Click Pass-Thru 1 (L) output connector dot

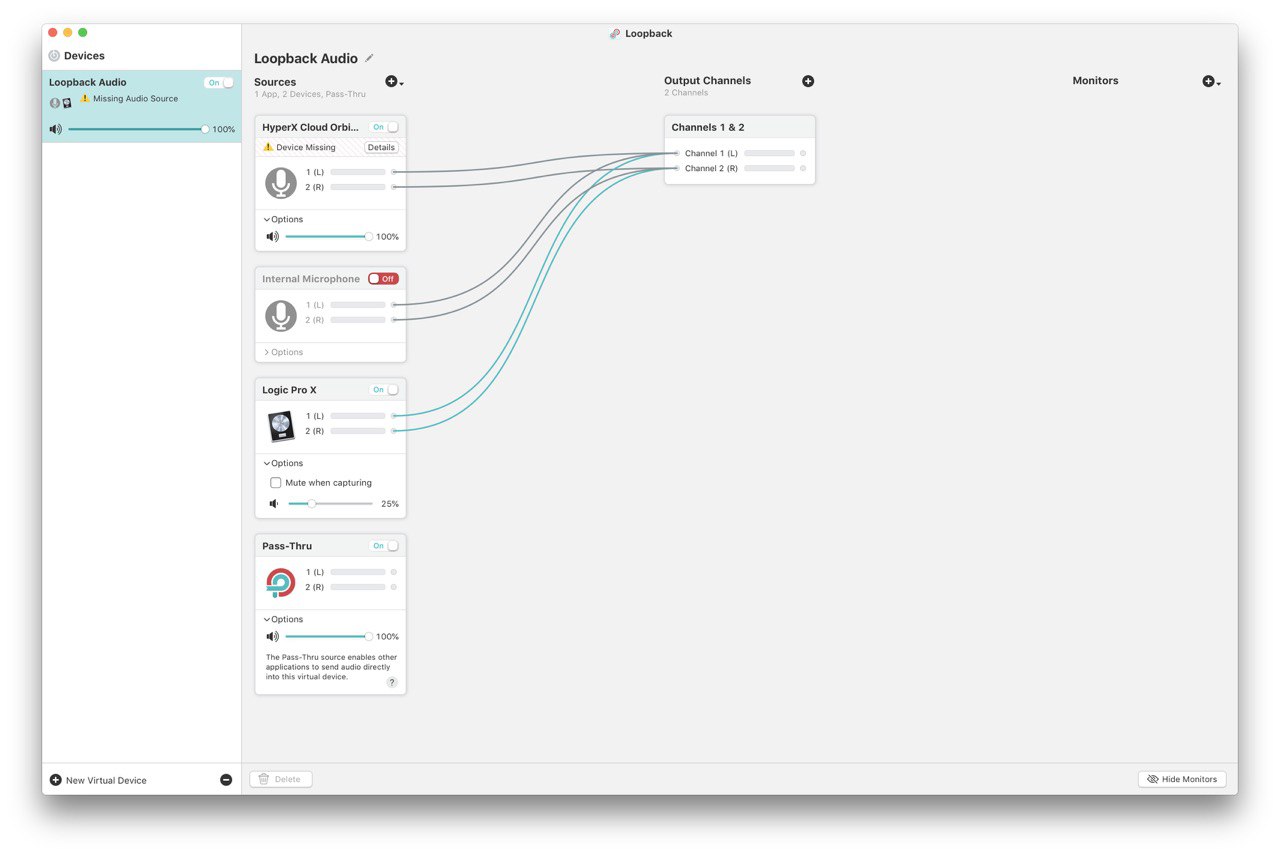point(394,572)
